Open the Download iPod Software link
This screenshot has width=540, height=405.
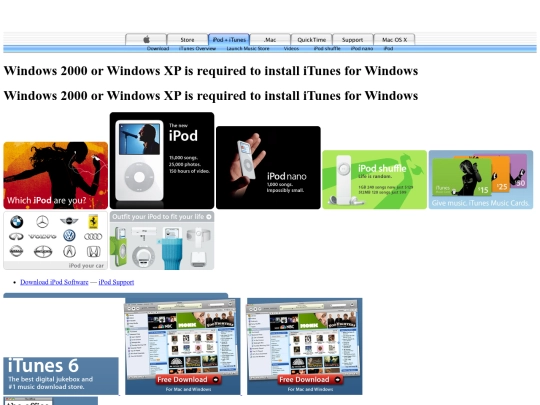[54, 282]
